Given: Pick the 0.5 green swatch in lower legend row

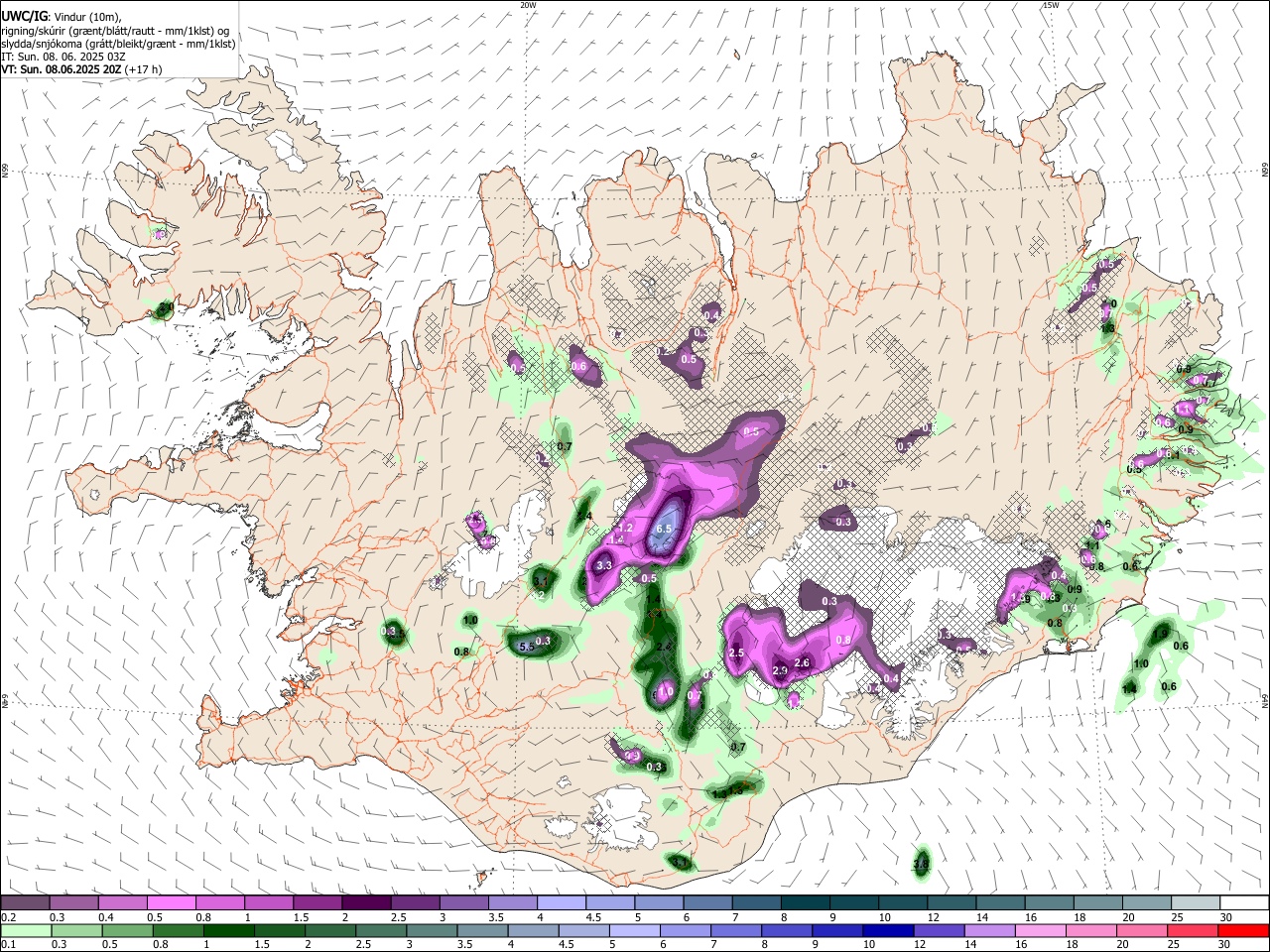Looking at the screenshot, I should [128, 930].
